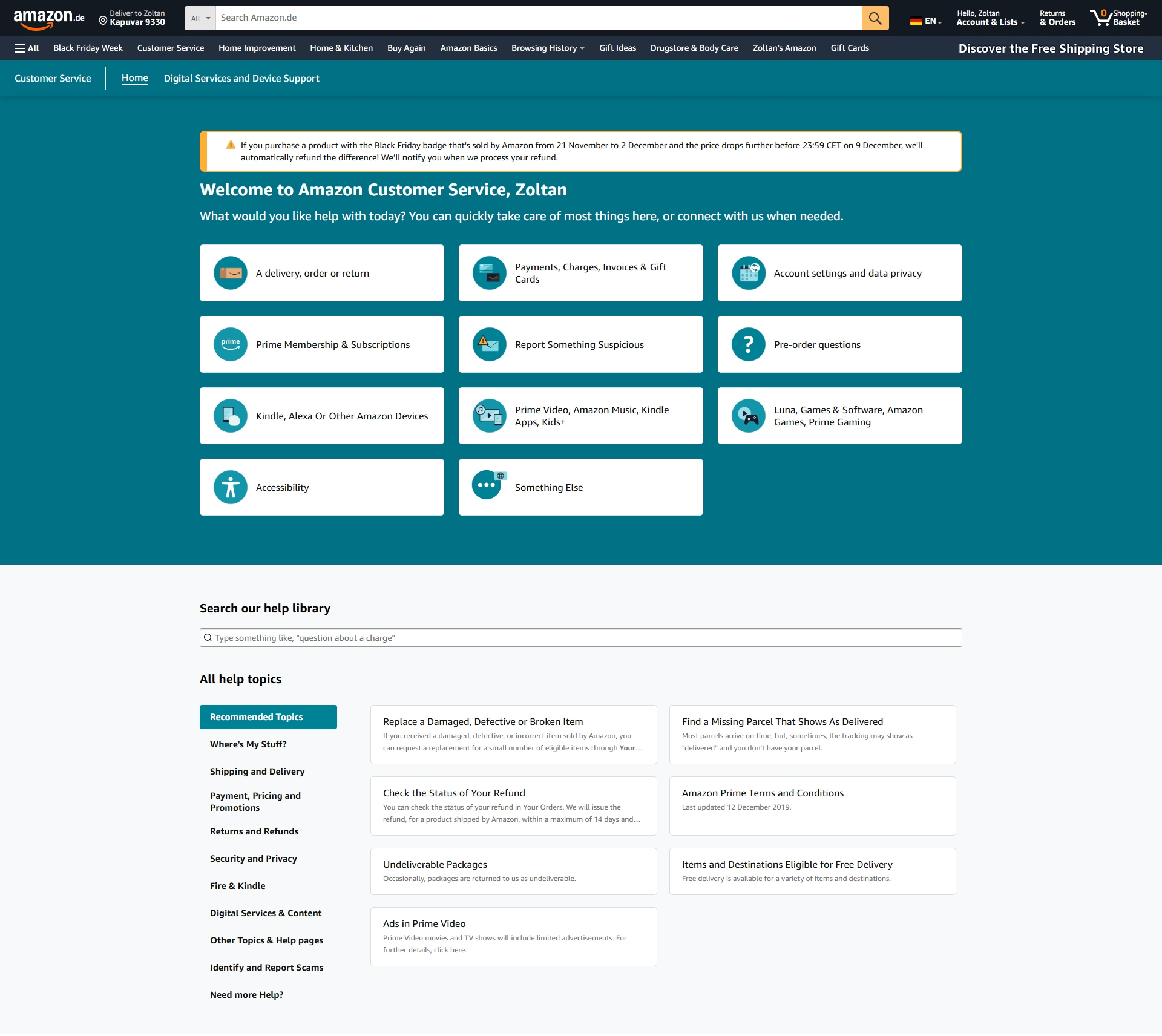1162x1036 pixels.
Task: Expand the Account & Lists menu
Action: click(x=991, y=18)
